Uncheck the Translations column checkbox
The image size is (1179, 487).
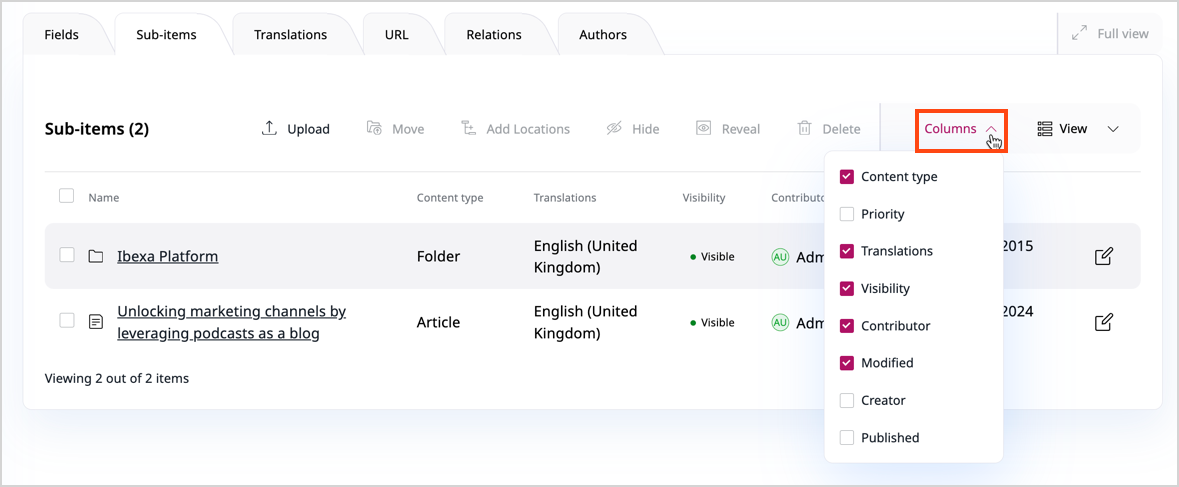(x=847, y=251)
